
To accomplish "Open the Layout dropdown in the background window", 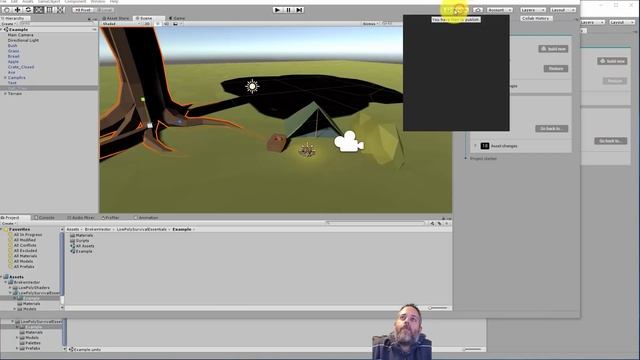I will click(622, 22).
